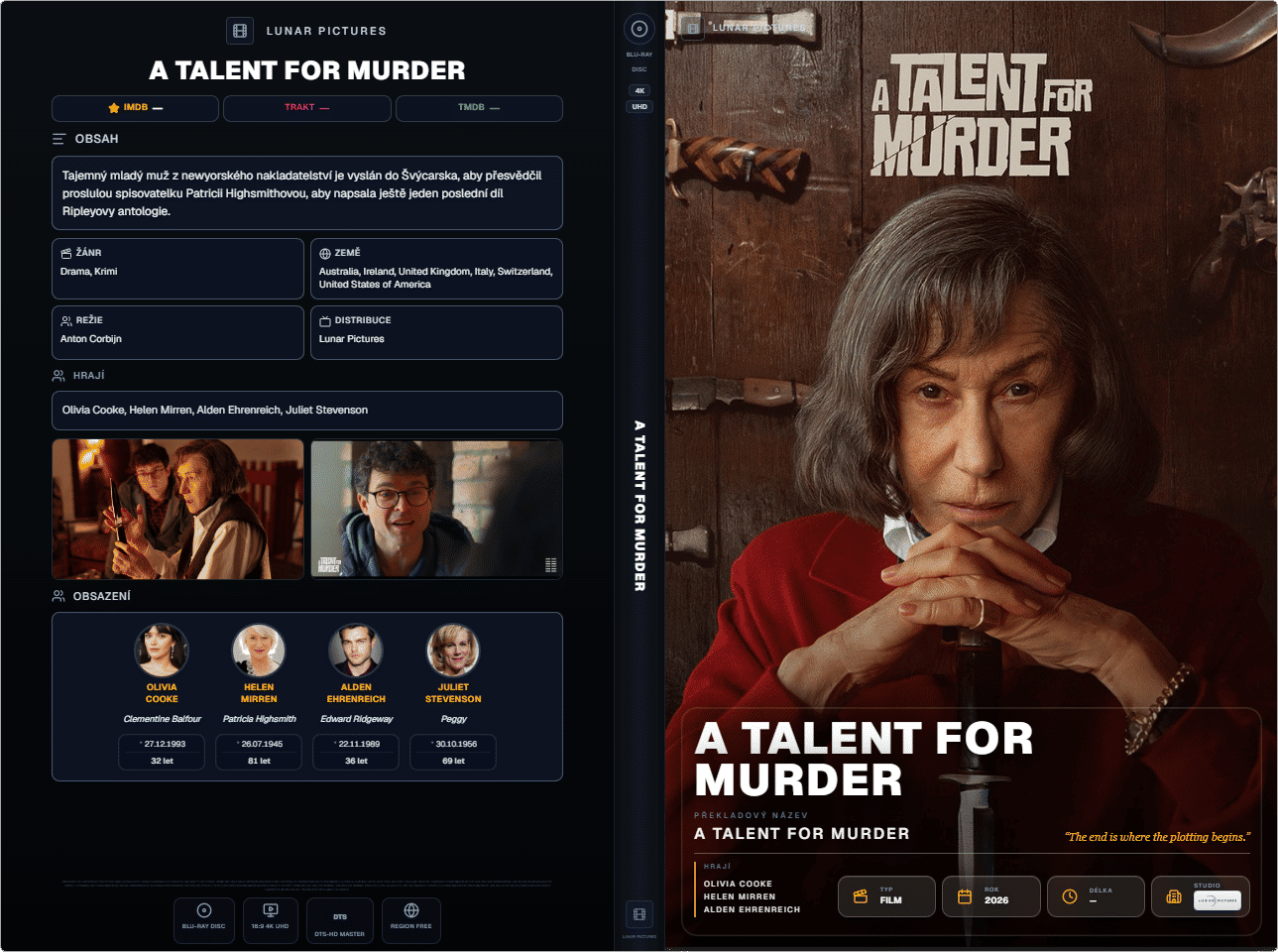The image size is (1278, 952).
Task: Click the genre text Drama, Krimi
Action: click(89, 272)
